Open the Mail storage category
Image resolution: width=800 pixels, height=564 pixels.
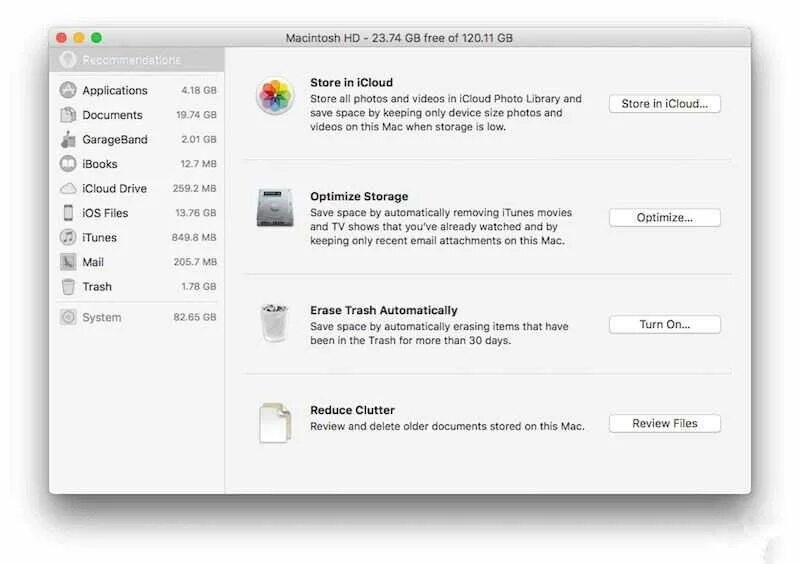tap(137, 262)
